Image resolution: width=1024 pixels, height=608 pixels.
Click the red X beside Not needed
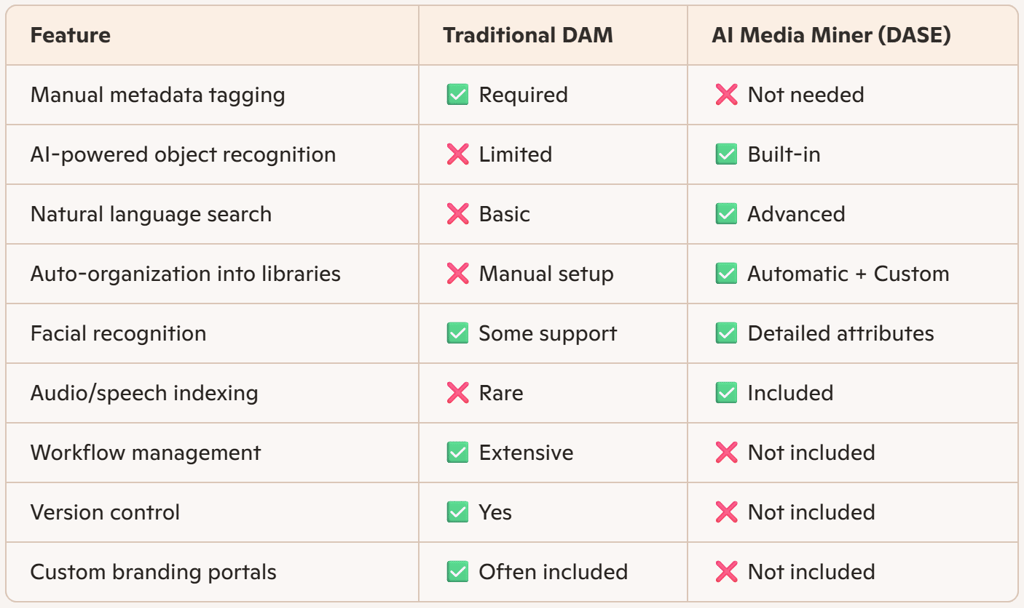point(726,95)
